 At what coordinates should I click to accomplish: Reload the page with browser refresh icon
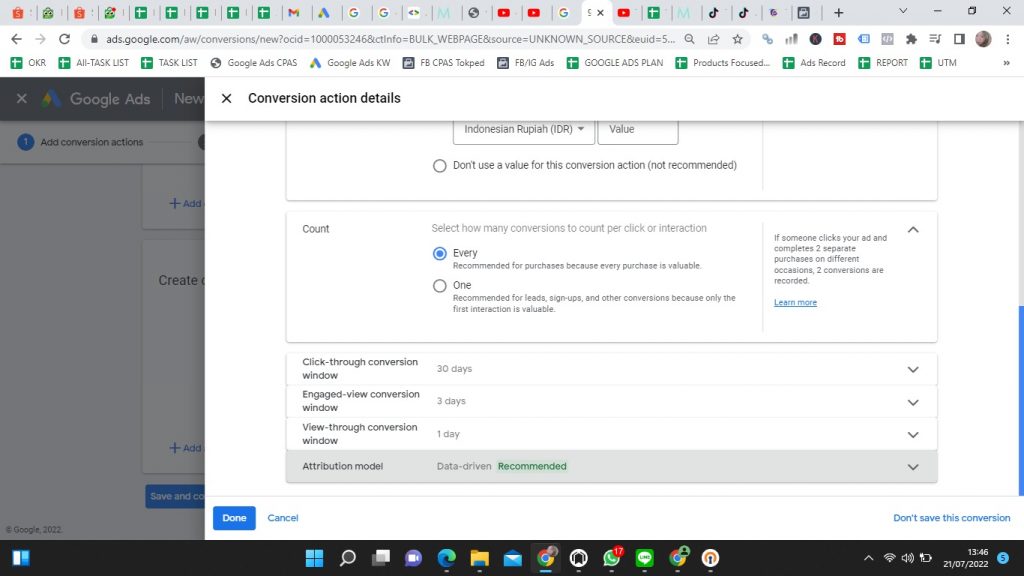(65, 39)
